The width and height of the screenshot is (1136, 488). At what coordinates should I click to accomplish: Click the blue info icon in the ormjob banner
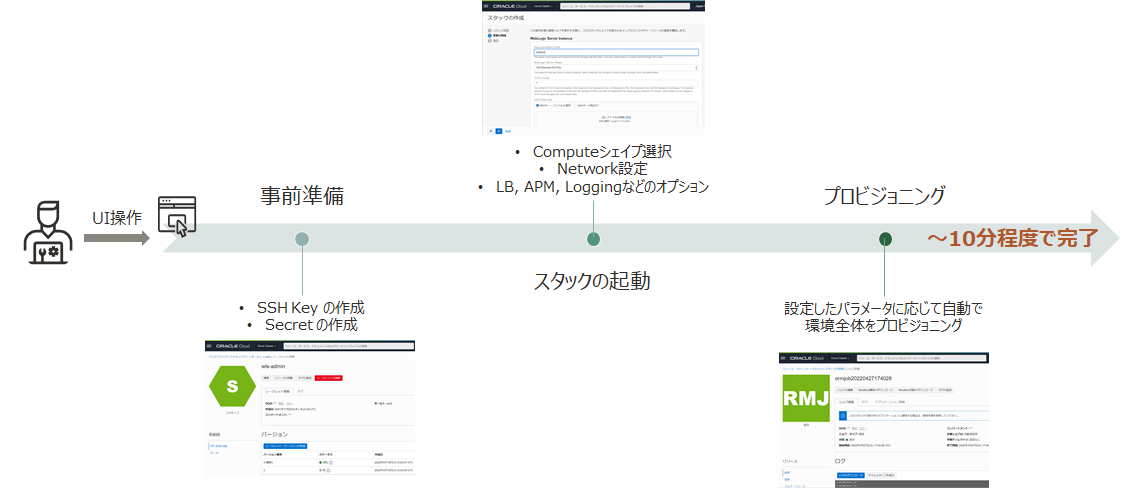click(x=843, y=416)
